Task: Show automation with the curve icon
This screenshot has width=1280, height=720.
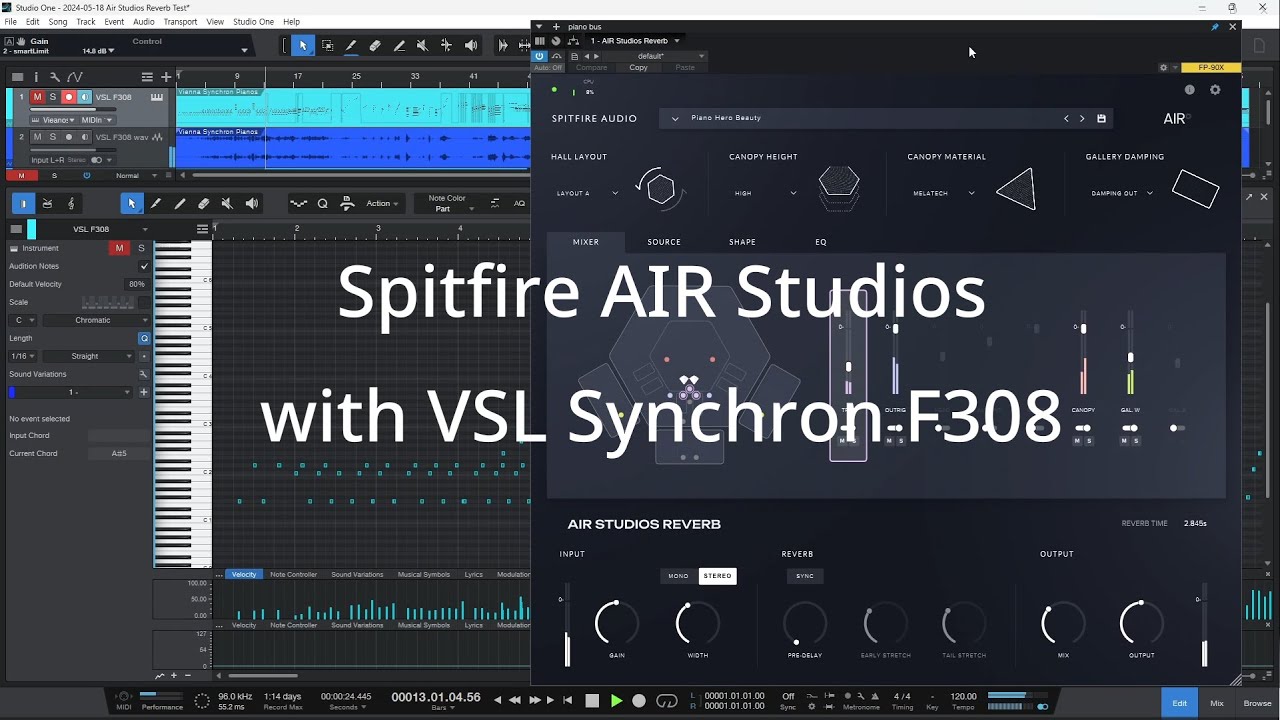Action: coord(73,77)
